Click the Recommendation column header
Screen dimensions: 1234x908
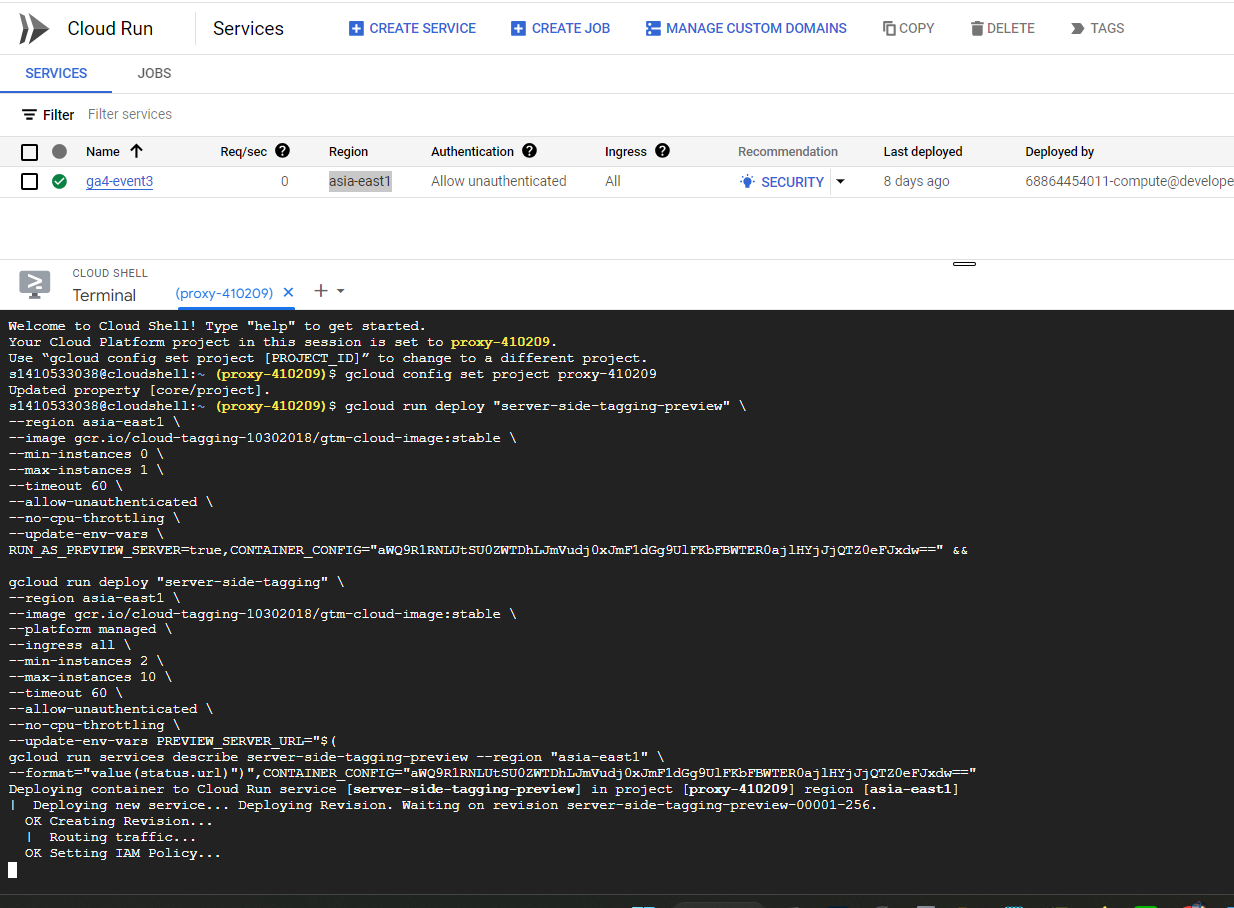click(x=788, y=152)
